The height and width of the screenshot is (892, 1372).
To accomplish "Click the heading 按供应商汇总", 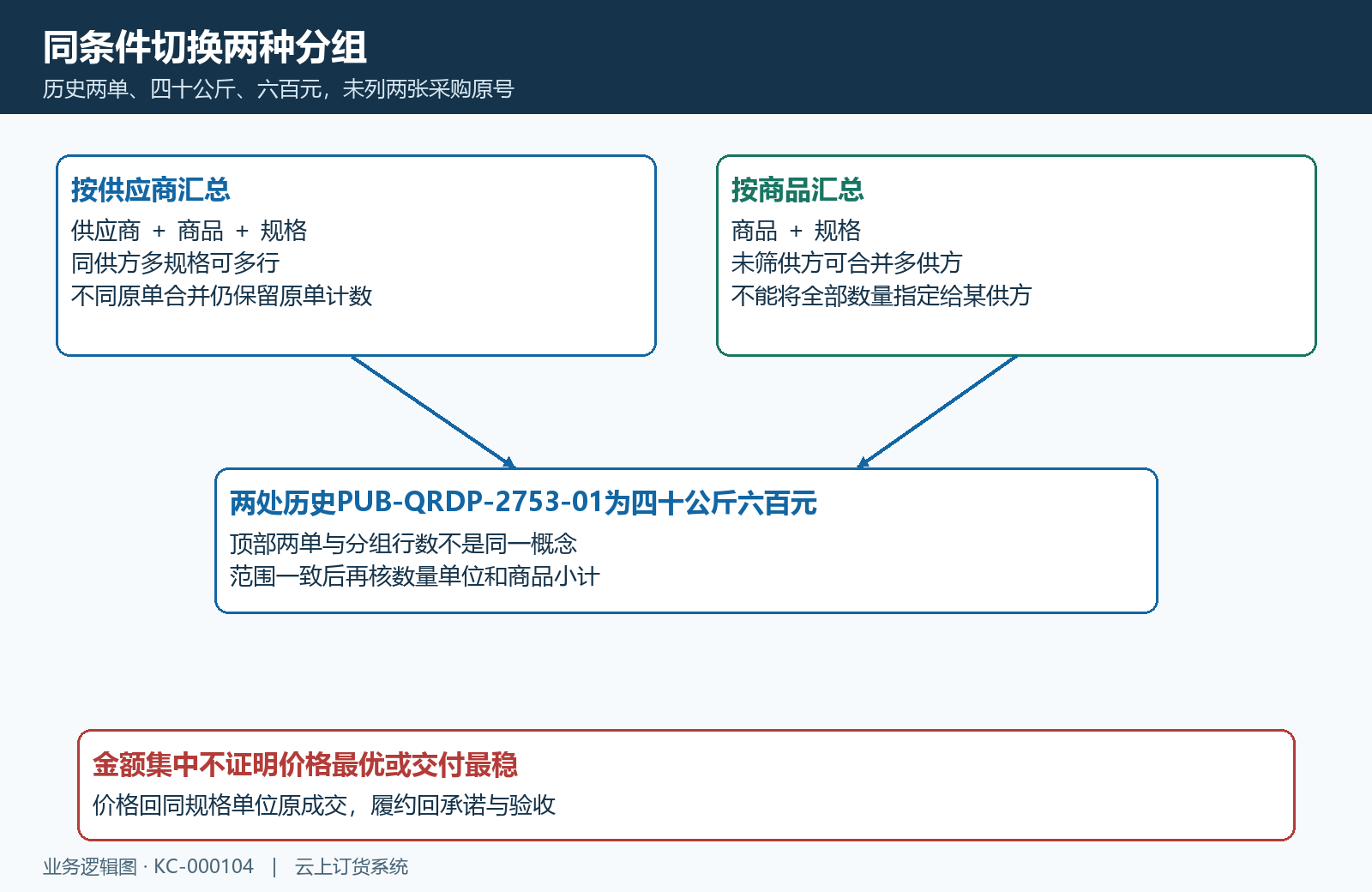I will (x=151, y=190).
